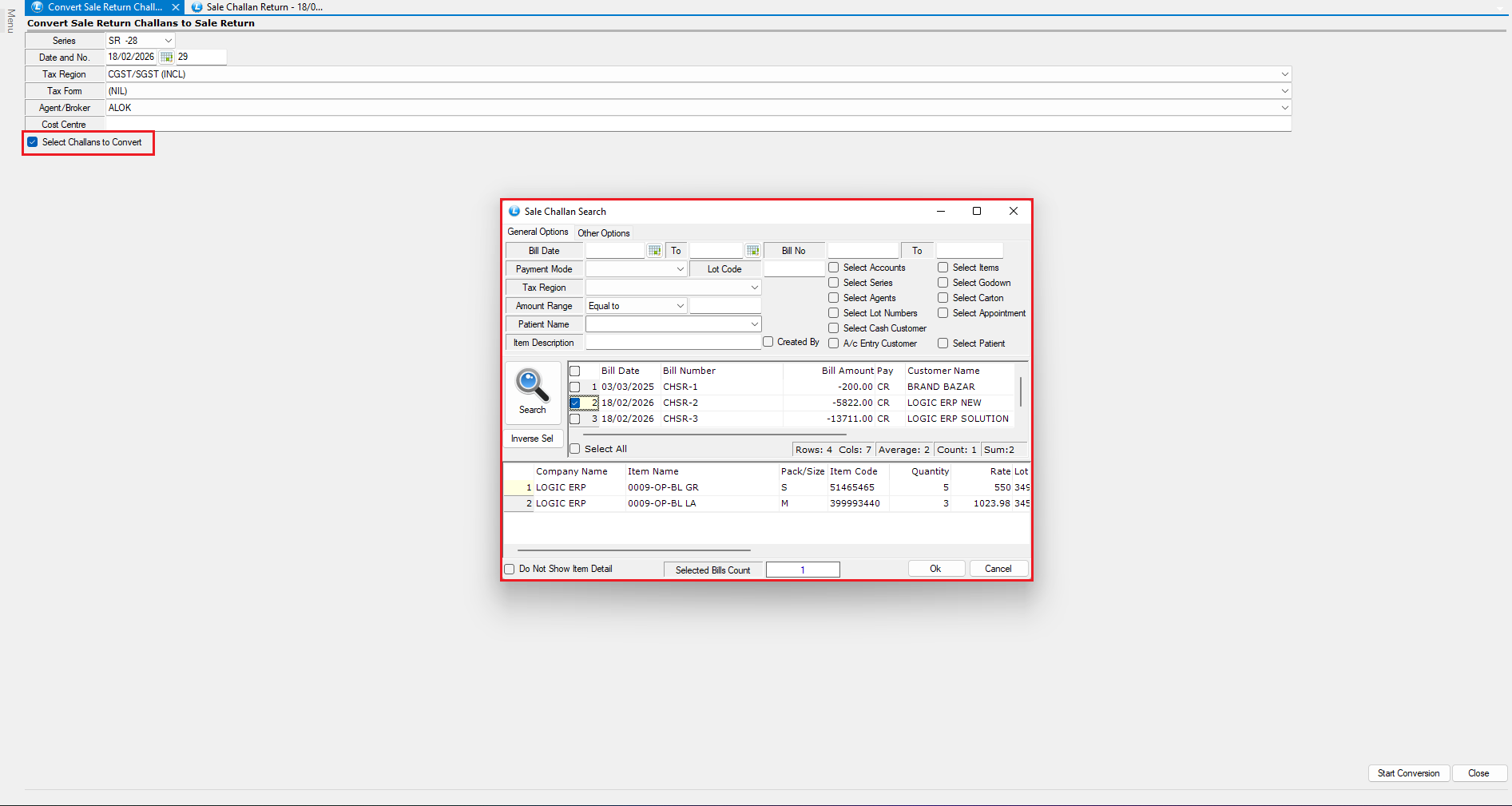The width and height of the screenshot is (1512, 806).
Task: Switch to the Other Options tab
Action: click(603, 233)
